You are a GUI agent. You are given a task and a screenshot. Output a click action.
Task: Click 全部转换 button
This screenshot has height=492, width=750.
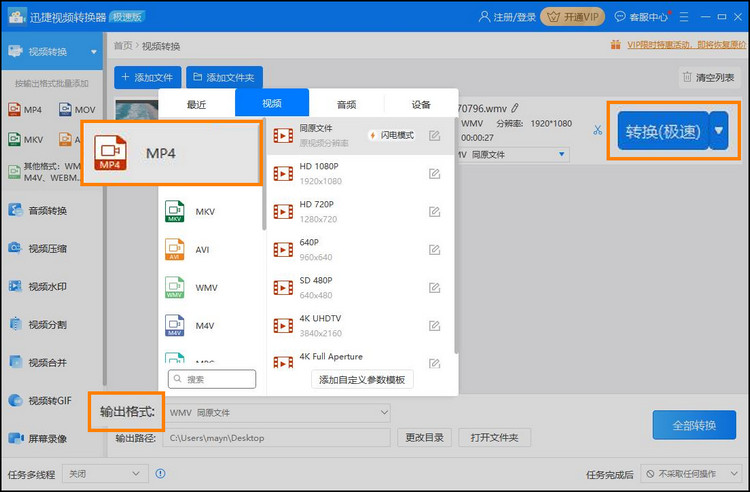pos(694,425)
